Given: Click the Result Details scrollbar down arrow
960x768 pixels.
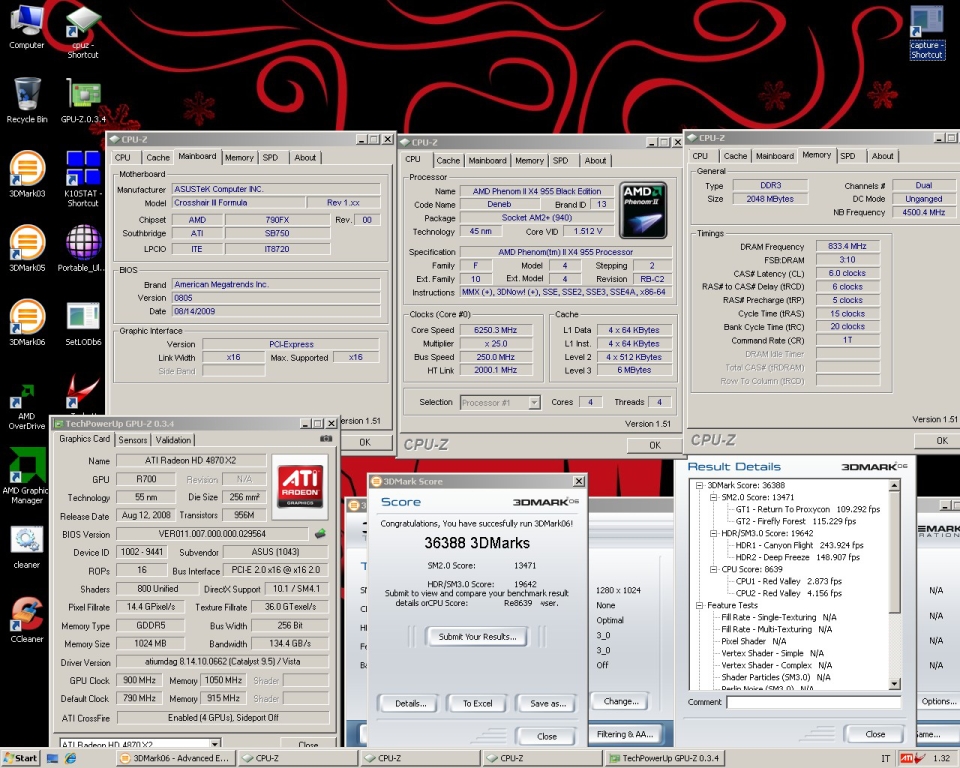Looking at the screenshot, I should click(x=894, y=683).
